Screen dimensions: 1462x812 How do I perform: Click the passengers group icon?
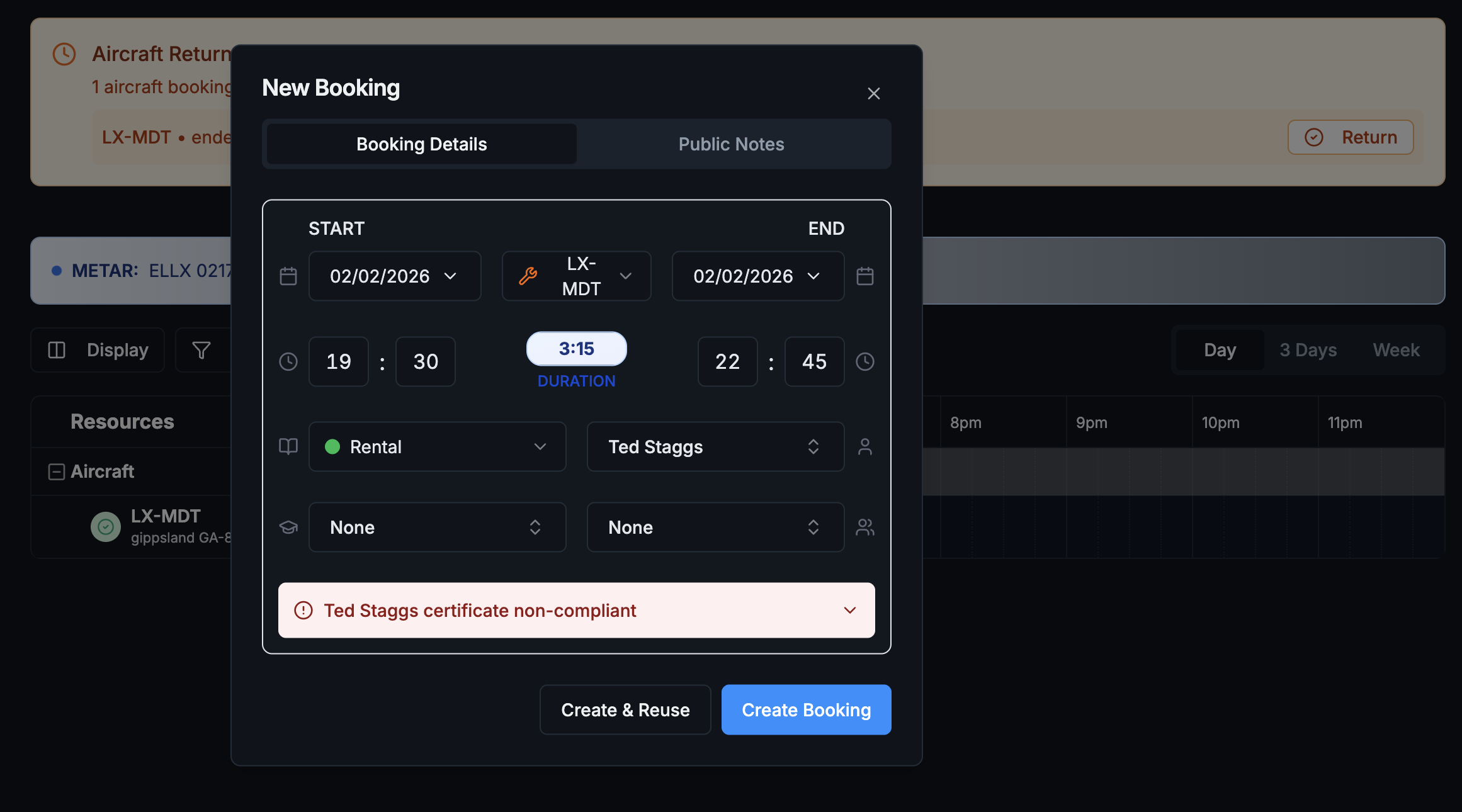pyautogui.click(x=865, y=527)
